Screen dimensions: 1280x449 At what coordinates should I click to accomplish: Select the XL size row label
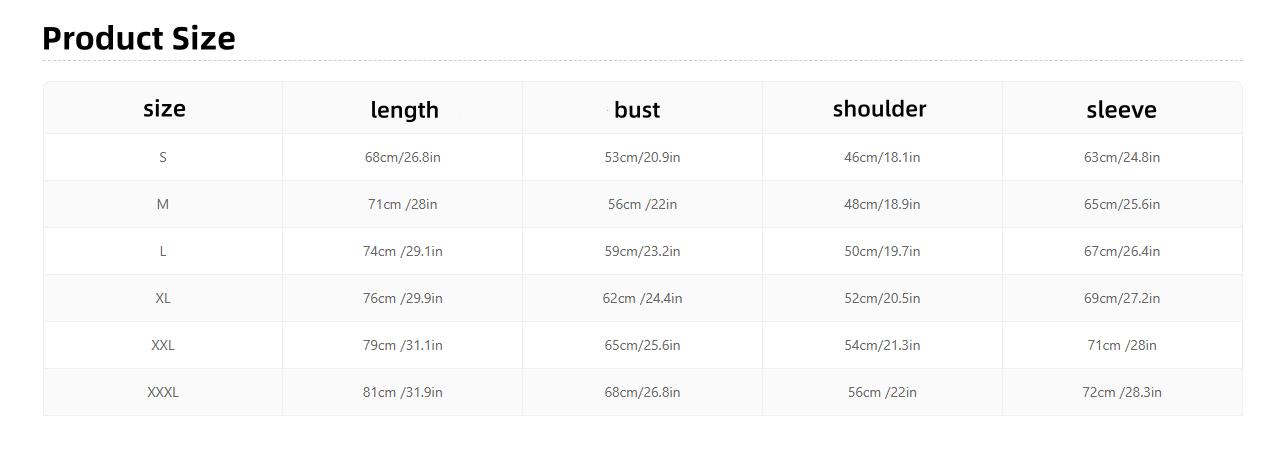tap(163, 298)
